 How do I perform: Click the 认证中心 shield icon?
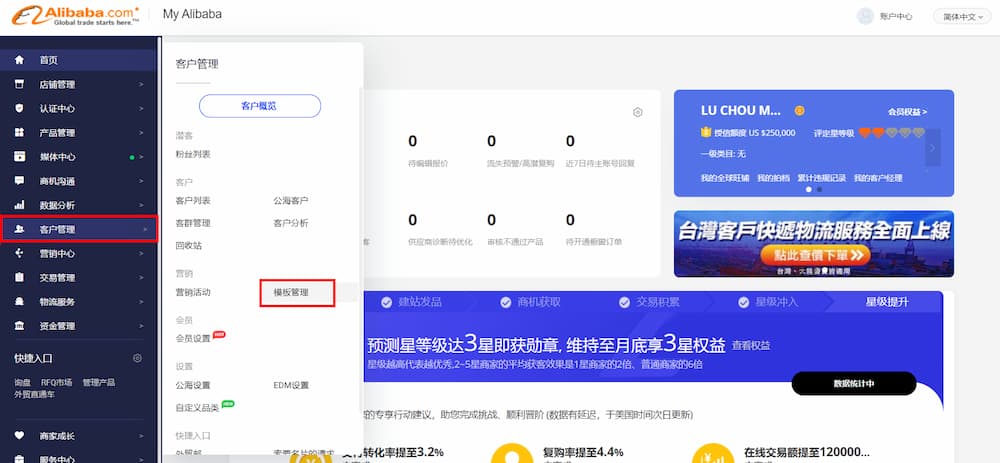coord(19,108)
